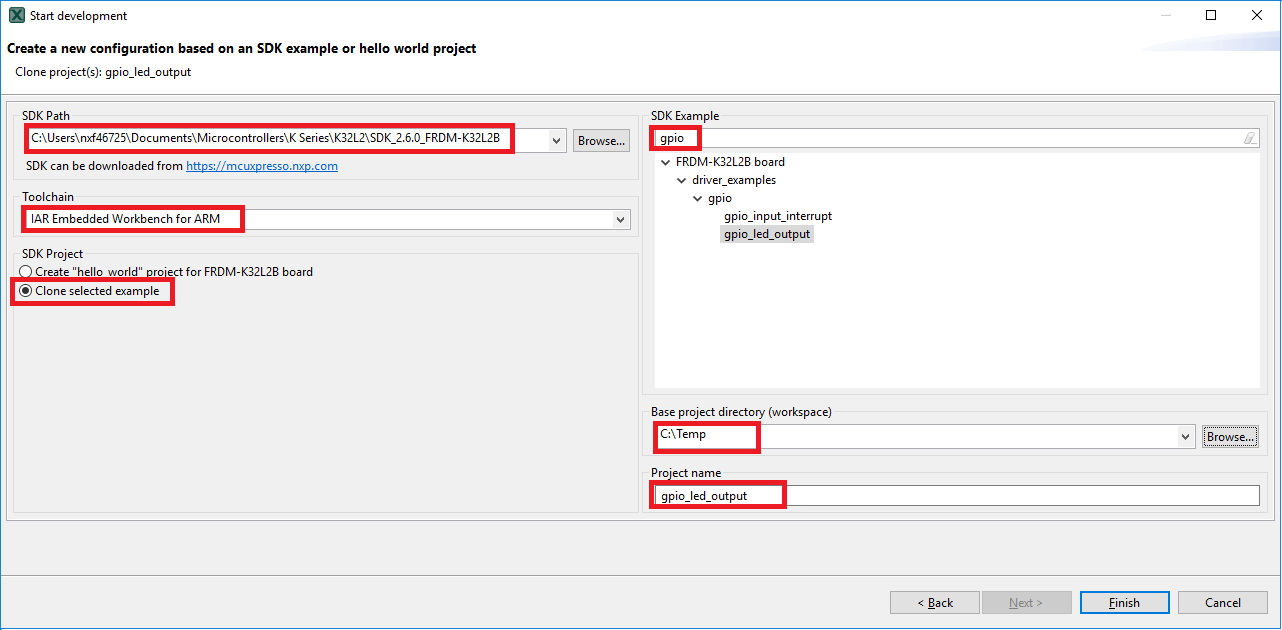This screenshot has width=1282, height=630.
Task: Browse for the SDK path
Action: click(x=601, y=141)
